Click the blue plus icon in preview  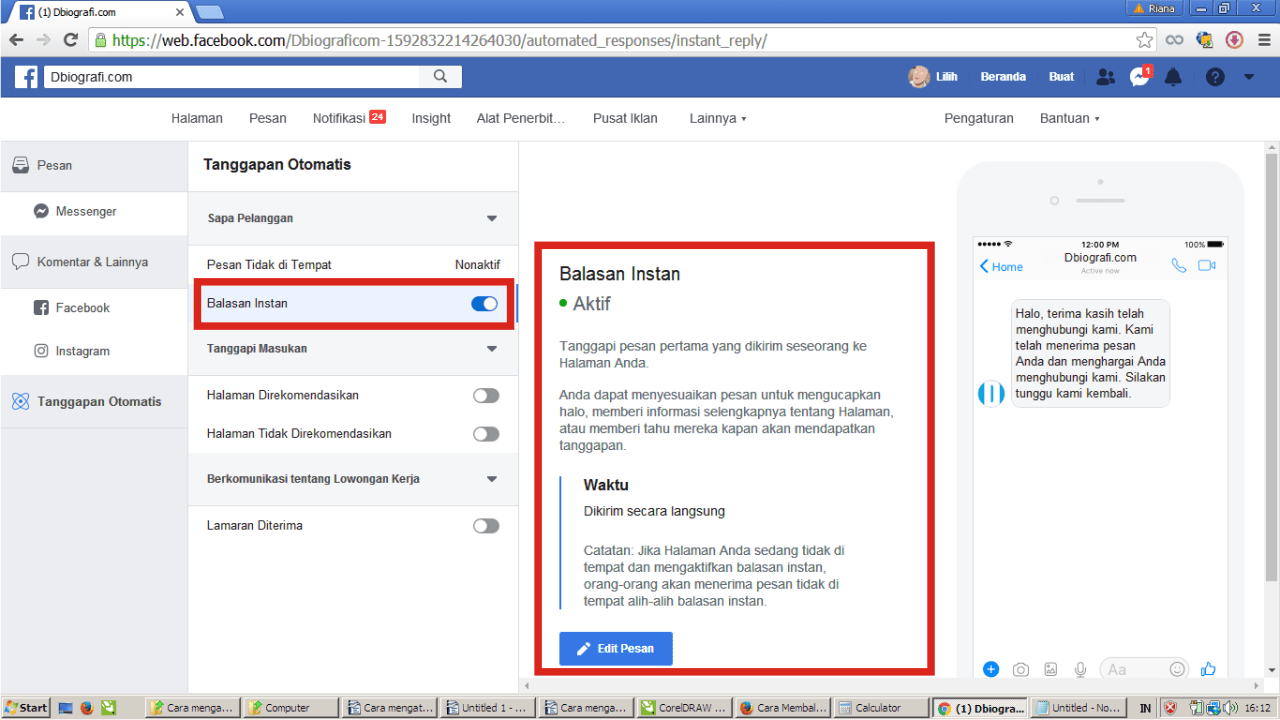(x=991, y=669)
